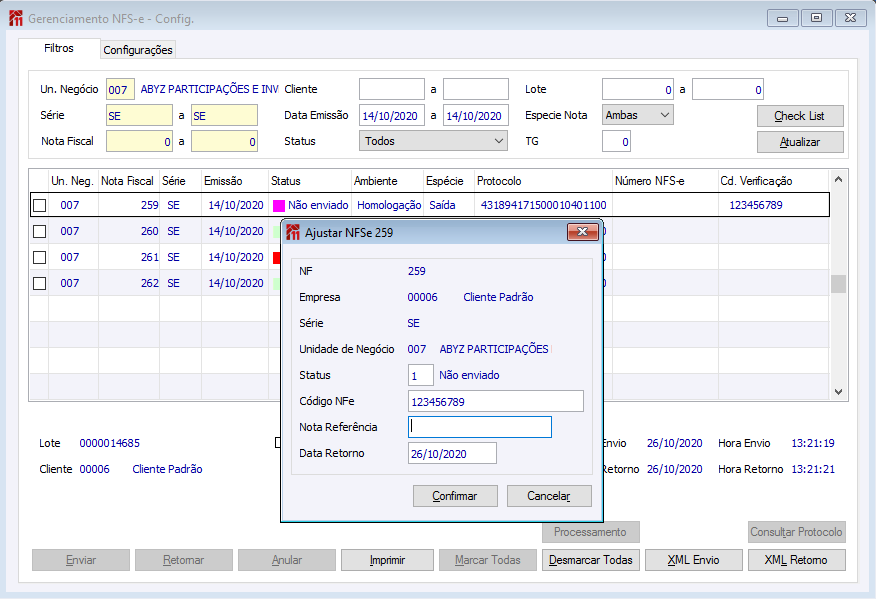This screenshot has width=876, height=599.
Task: Click the magenta status marker of nota 259
Action: [x=278, y=206]
